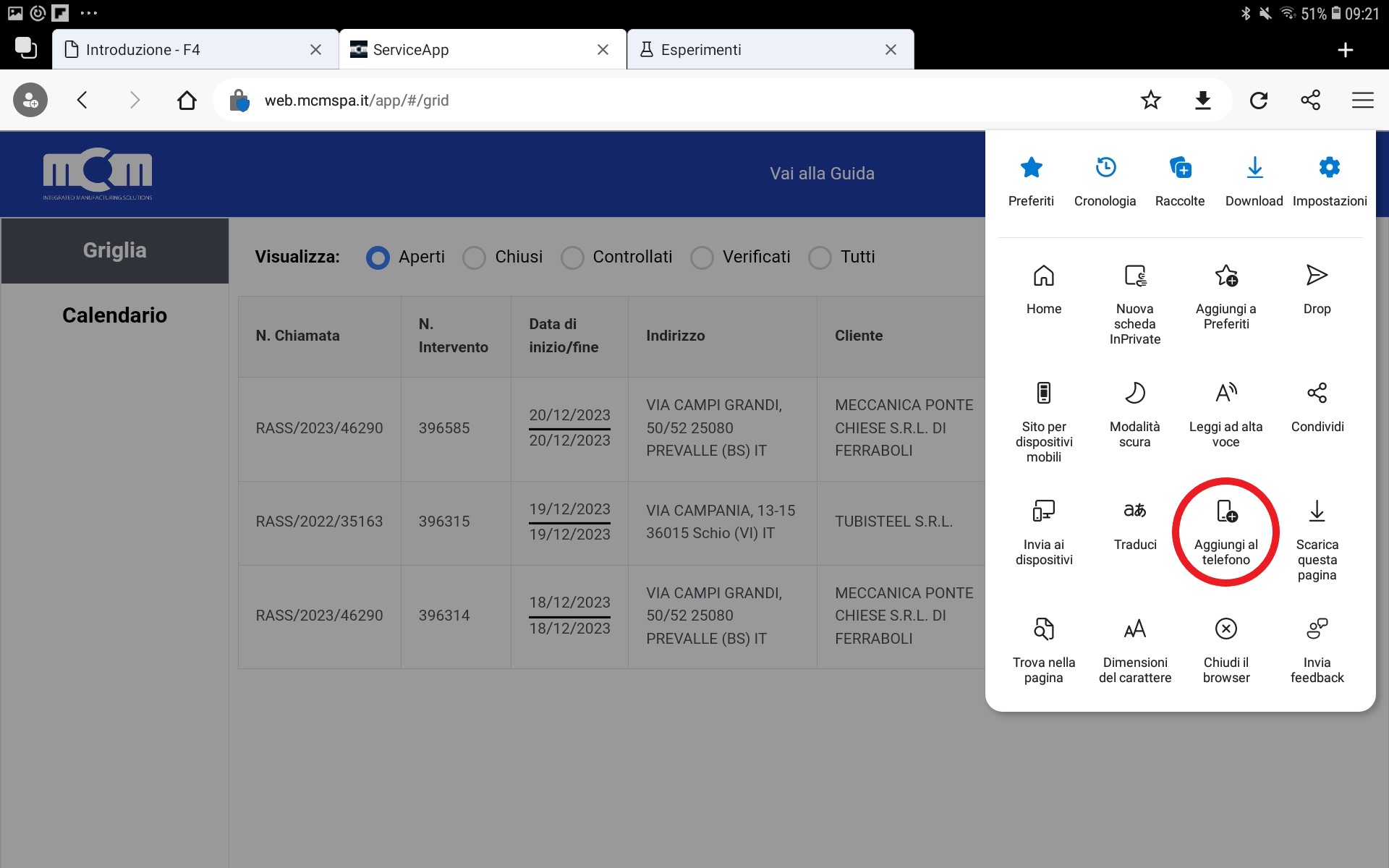Click Vai alla Guida link

[822, 174]
